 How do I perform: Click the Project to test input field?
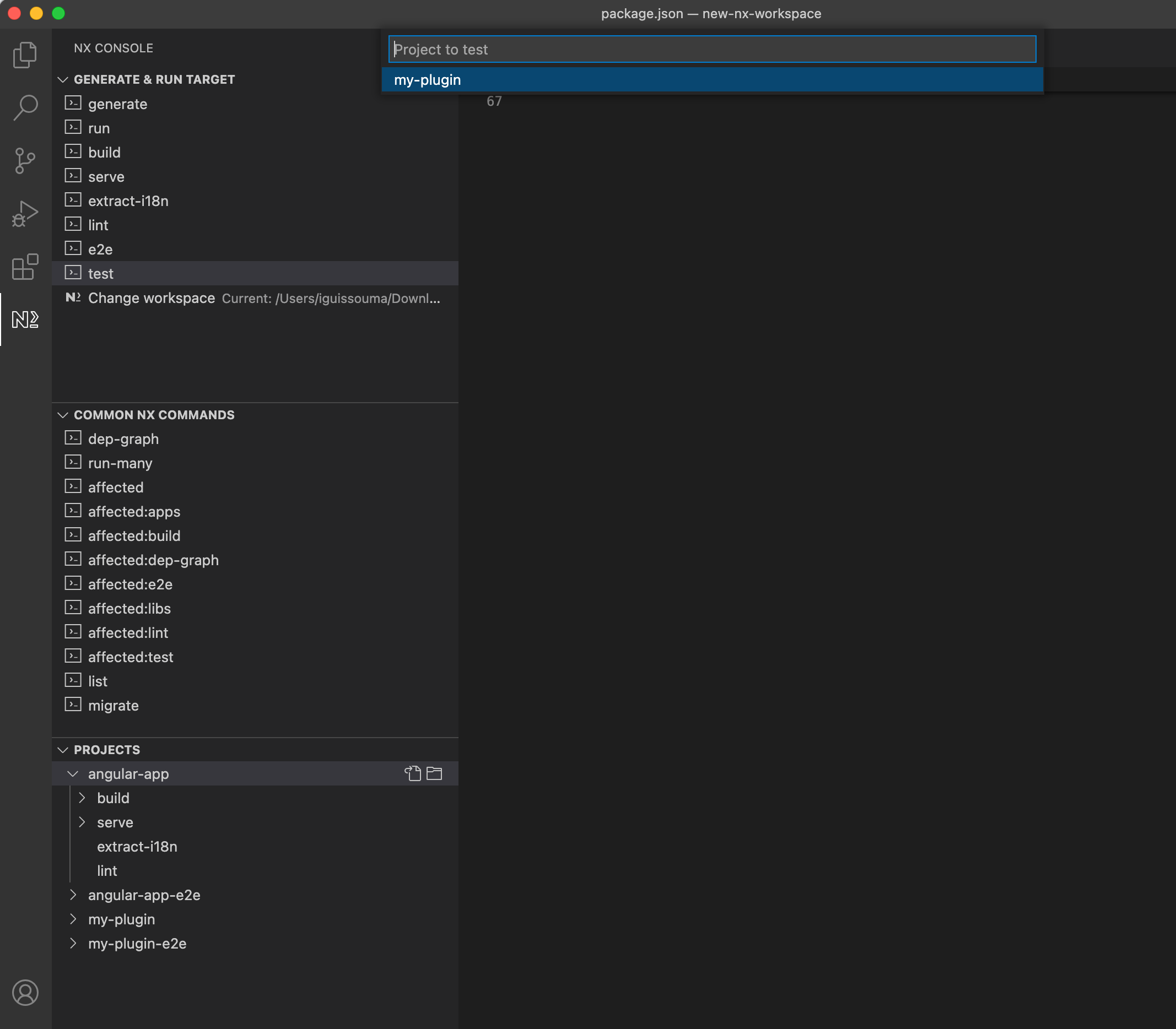(x=713, y=50)
